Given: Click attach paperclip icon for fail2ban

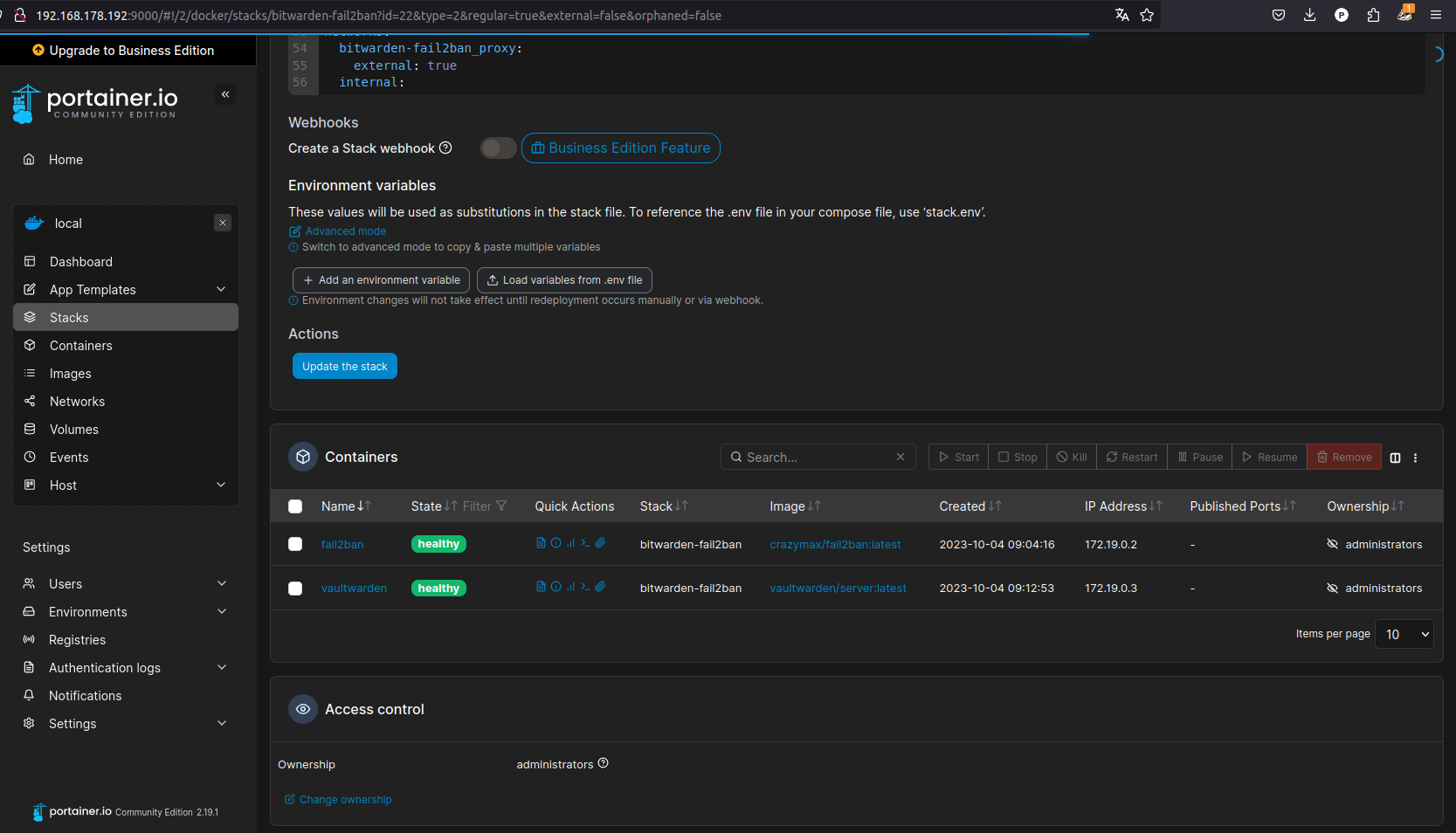Looking at the screenshot, I should [600, 543].
